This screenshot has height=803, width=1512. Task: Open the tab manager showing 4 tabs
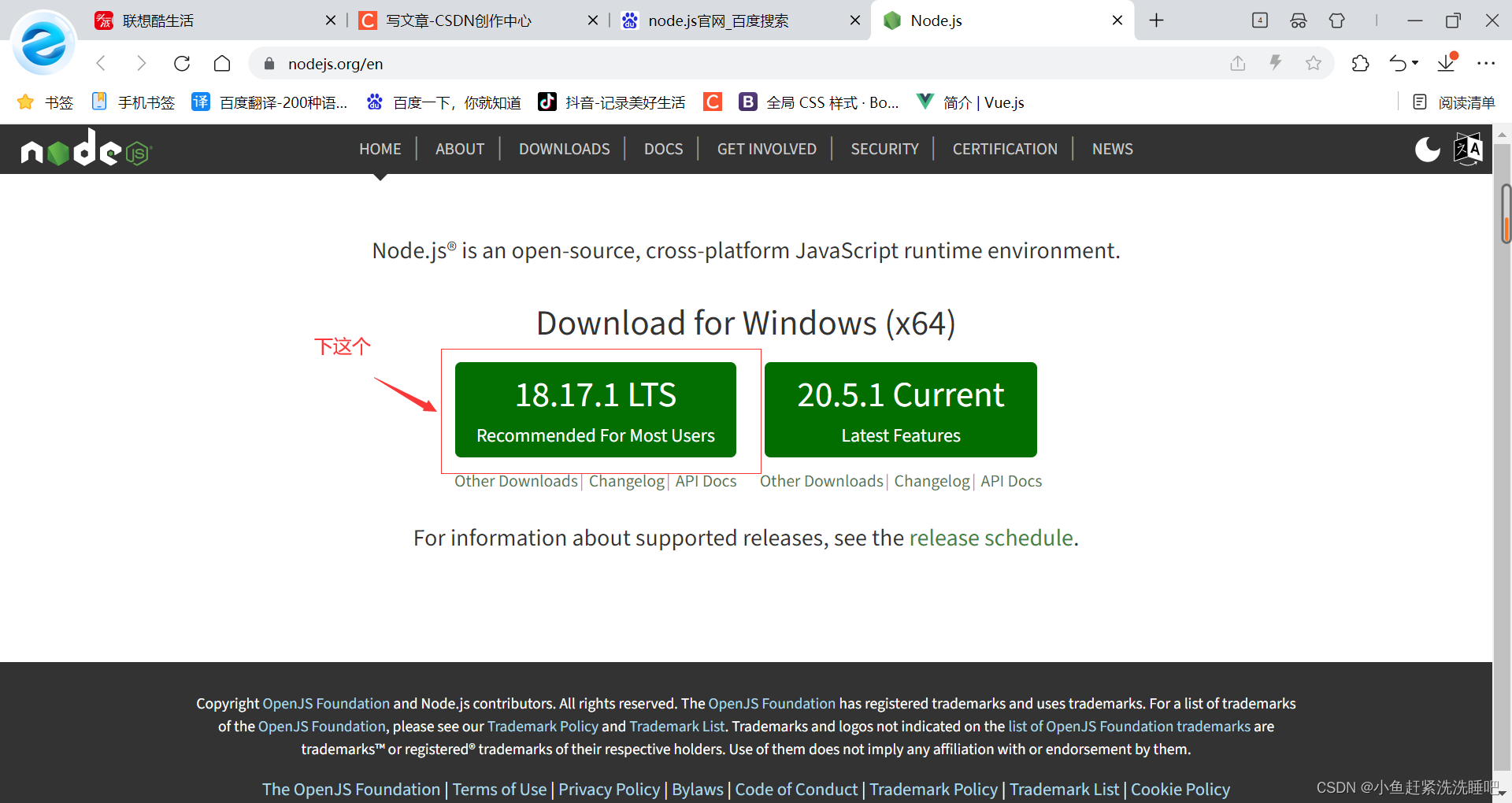1259,20
